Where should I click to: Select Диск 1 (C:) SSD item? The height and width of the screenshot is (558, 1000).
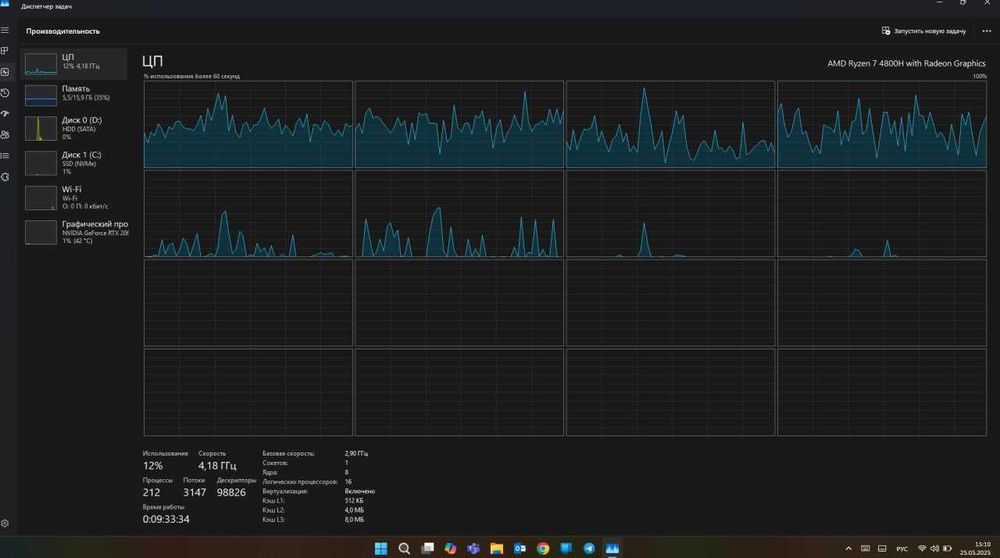click(75, 163)
